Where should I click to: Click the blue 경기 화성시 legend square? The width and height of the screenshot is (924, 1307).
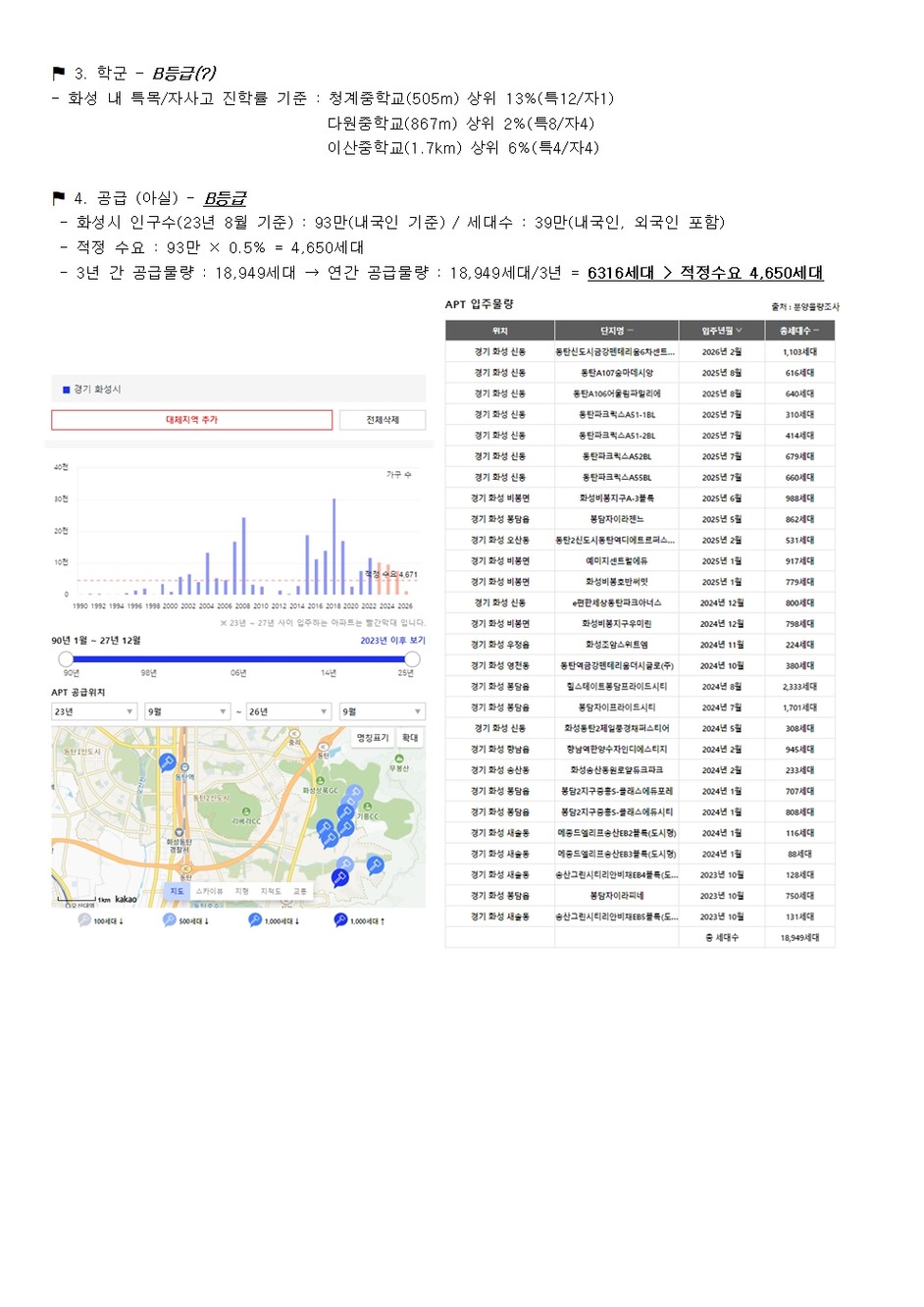point(67,390)
